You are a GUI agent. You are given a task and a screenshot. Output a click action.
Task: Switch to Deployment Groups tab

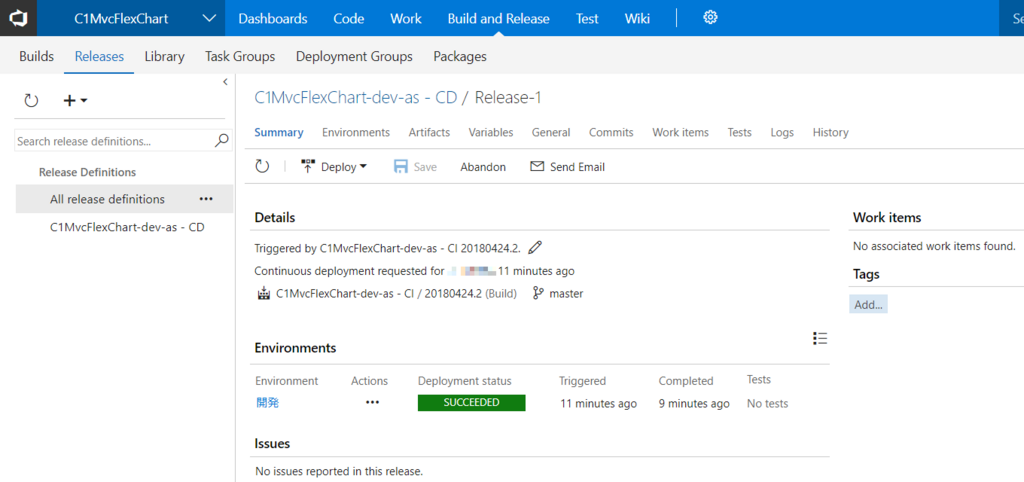tap(354, 56)
